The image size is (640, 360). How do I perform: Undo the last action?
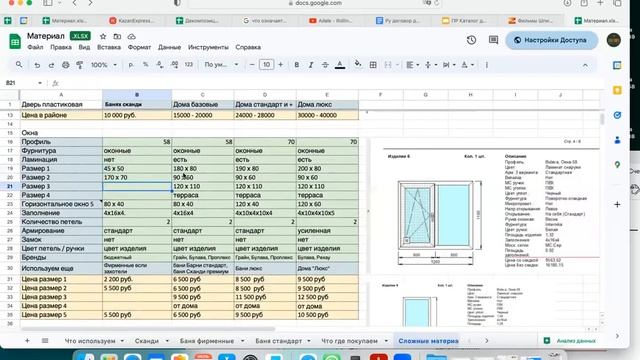[x=37, y=65]
